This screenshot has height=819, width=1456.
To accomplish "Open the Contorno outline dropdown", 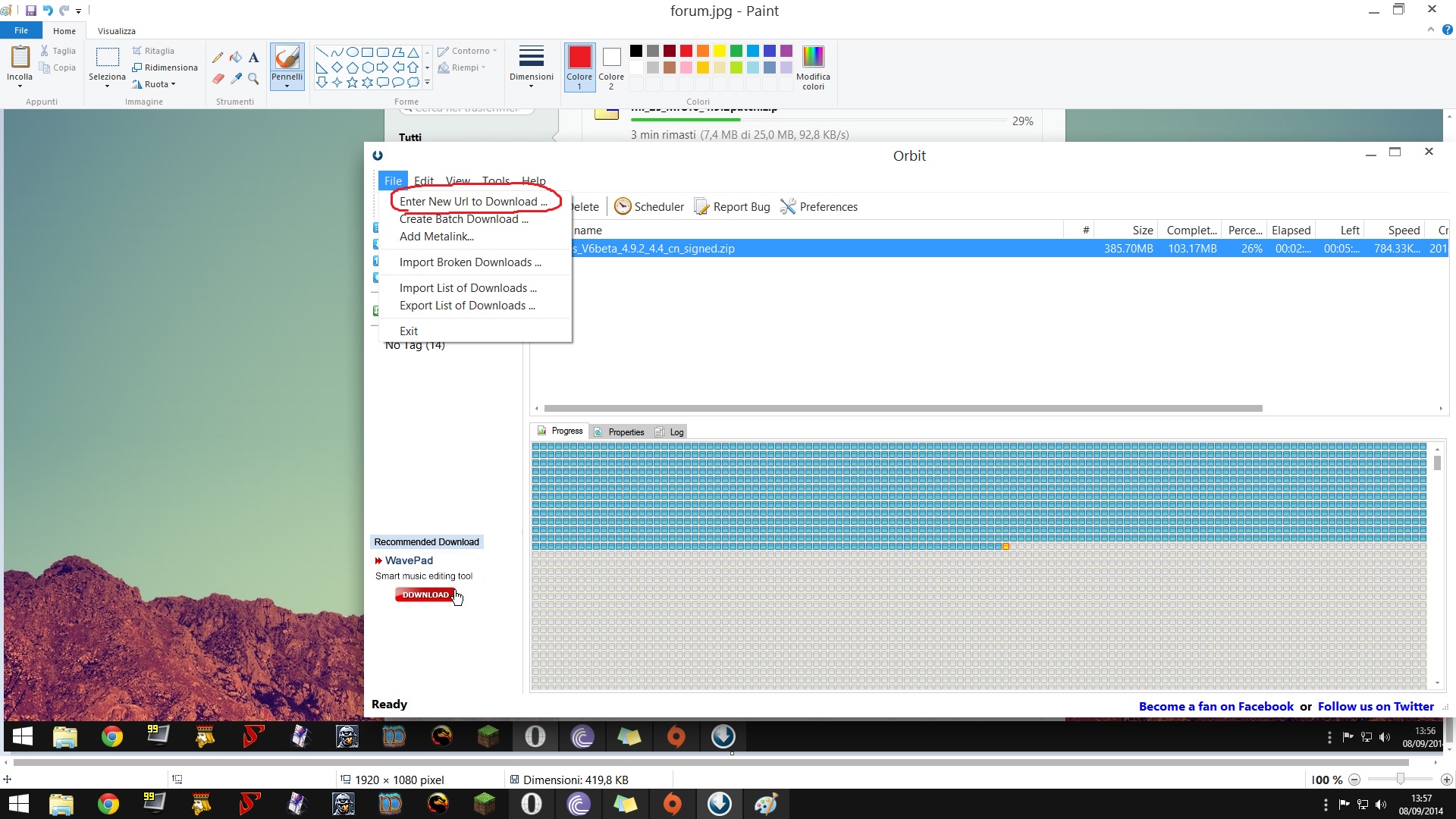I will (x=467, y=51).
